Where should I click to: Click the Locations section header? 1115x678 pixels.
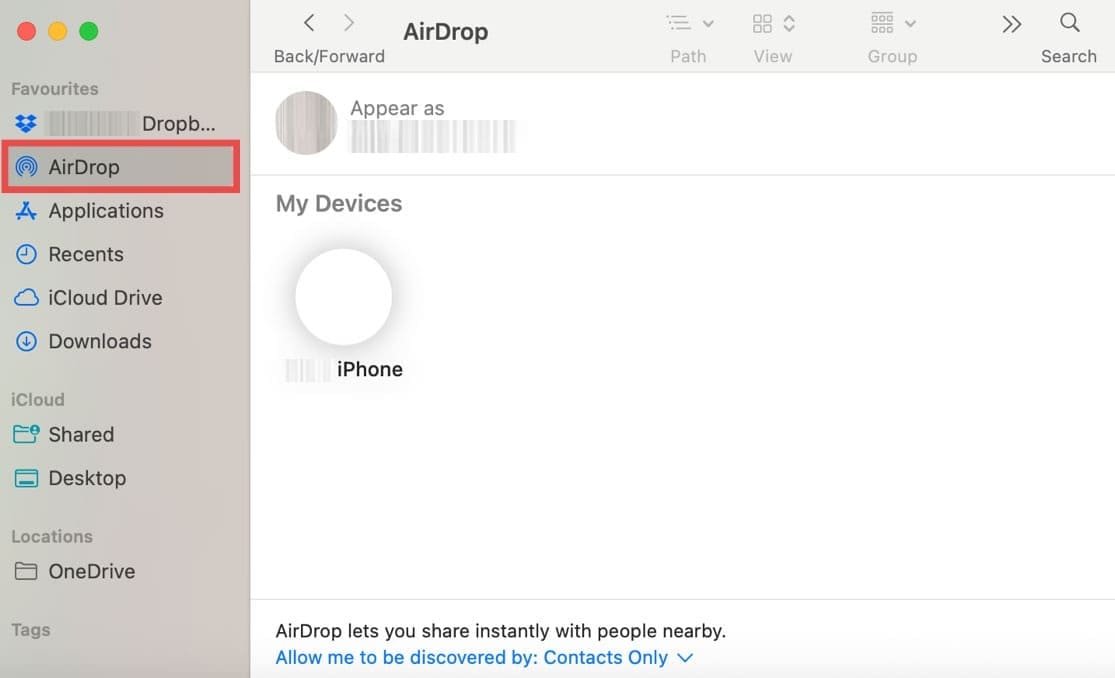coord(52,536)
